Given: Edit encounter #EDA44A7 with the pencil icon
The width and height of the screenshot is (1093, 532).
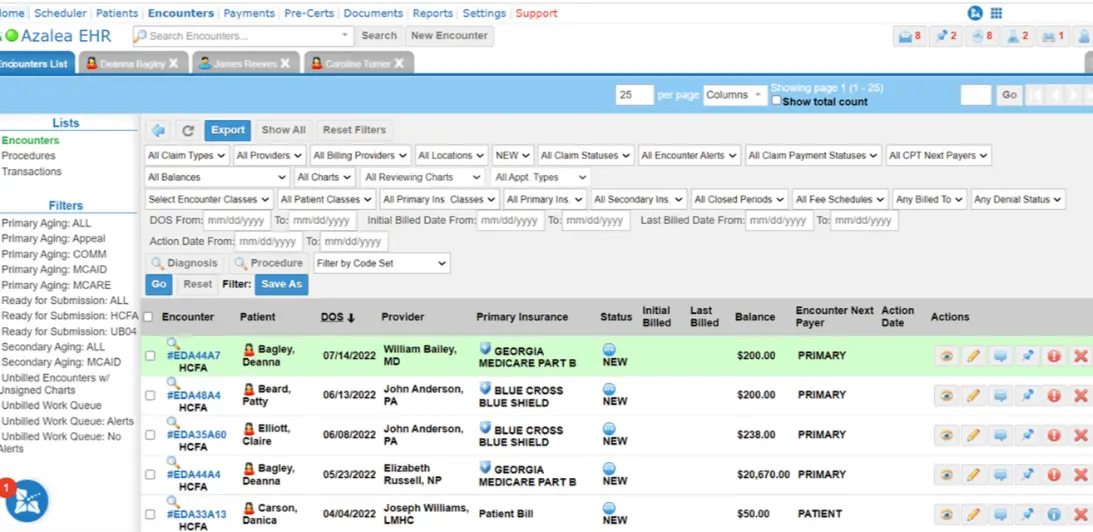Looking at the screenshot, I should coord(973,356).
